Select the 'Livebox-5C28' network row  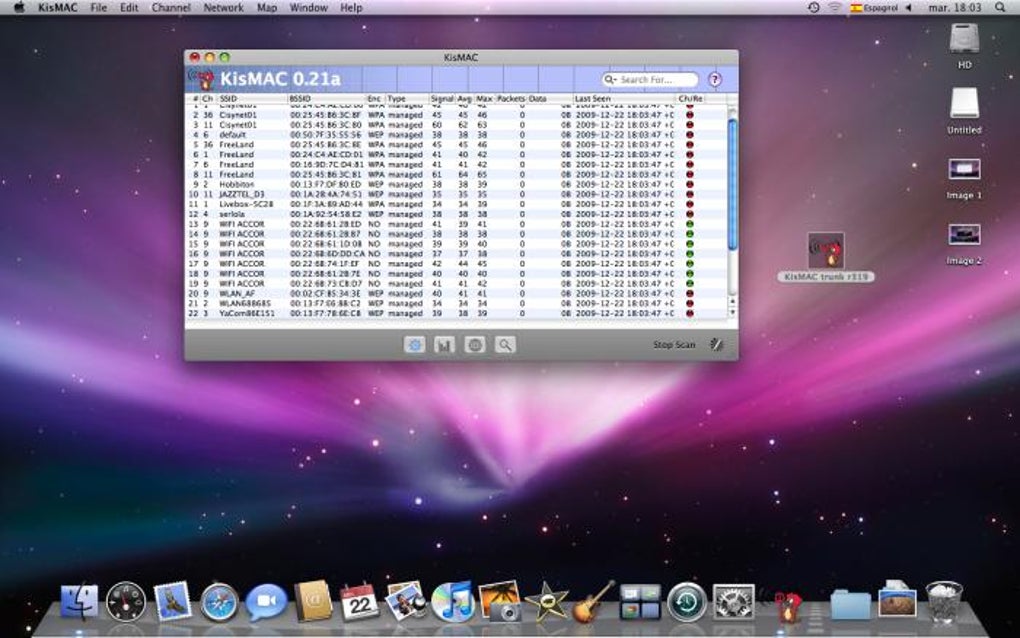(456, 204)
